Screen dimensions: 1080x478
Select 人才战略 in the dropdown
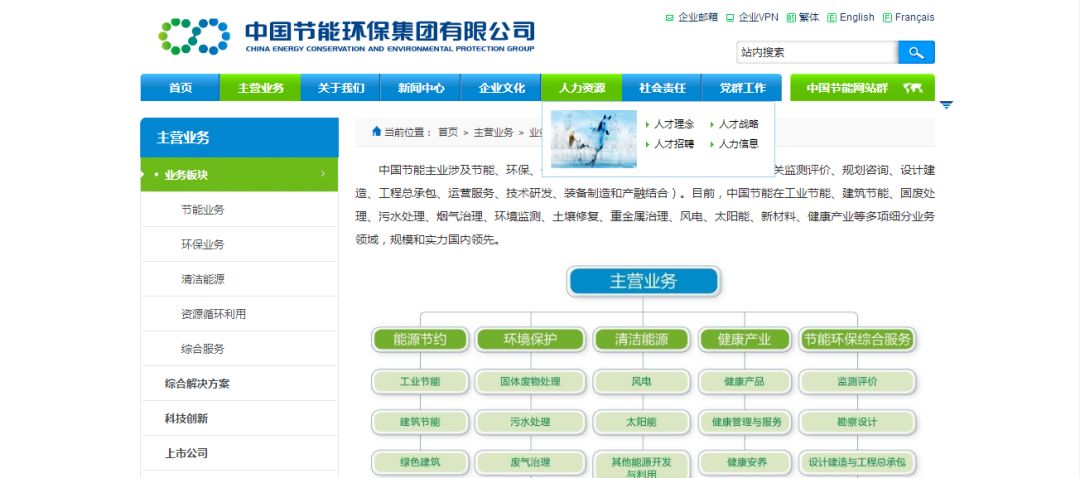738,125
